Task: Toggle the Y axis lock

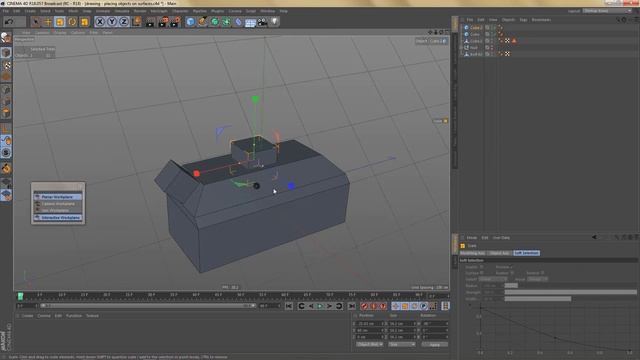Action: [x=112, y=22]
